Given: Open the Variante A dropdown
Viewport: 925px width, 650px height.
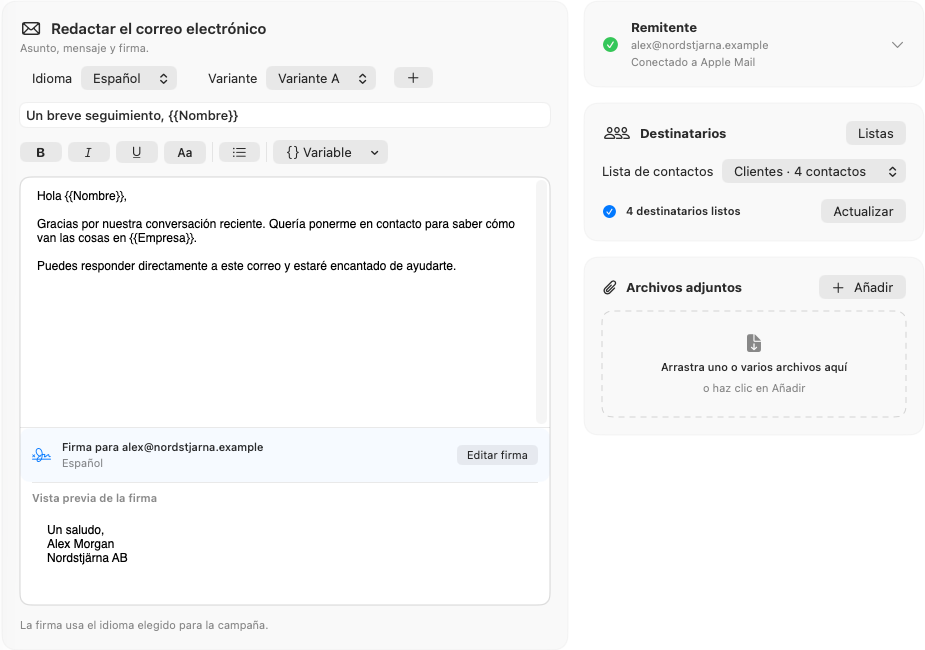Looking at the screenshot, I should pyautogui.click(x=321, y=78).
